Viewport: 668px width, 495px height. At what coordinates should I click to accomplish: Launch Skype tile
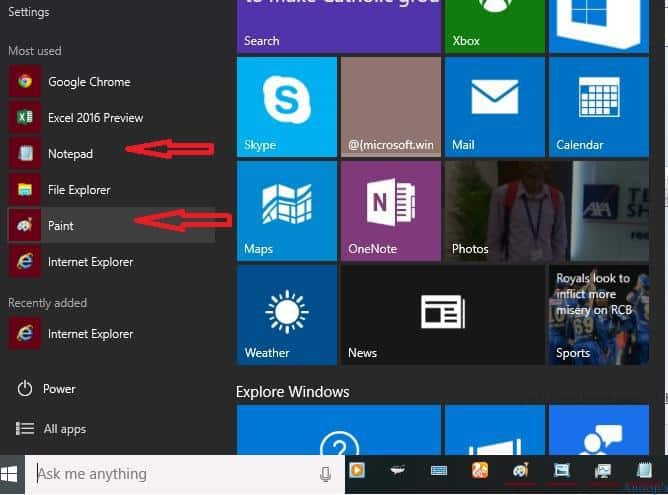click(287, 107)
